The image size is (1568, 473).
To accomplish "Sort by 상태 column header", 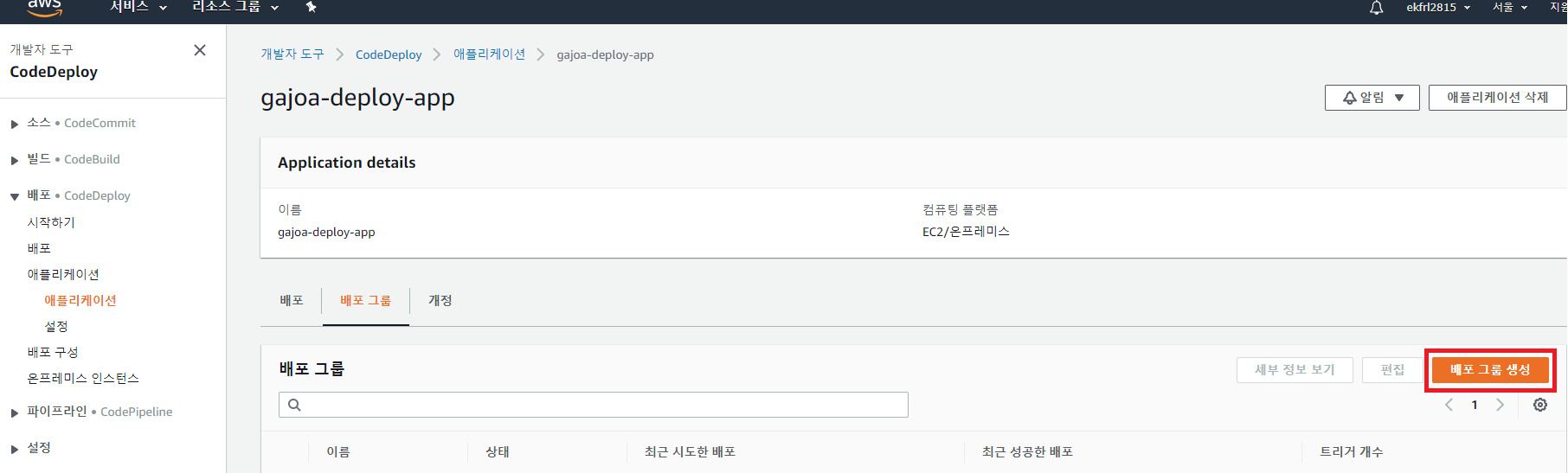I will tap(498, 451).
